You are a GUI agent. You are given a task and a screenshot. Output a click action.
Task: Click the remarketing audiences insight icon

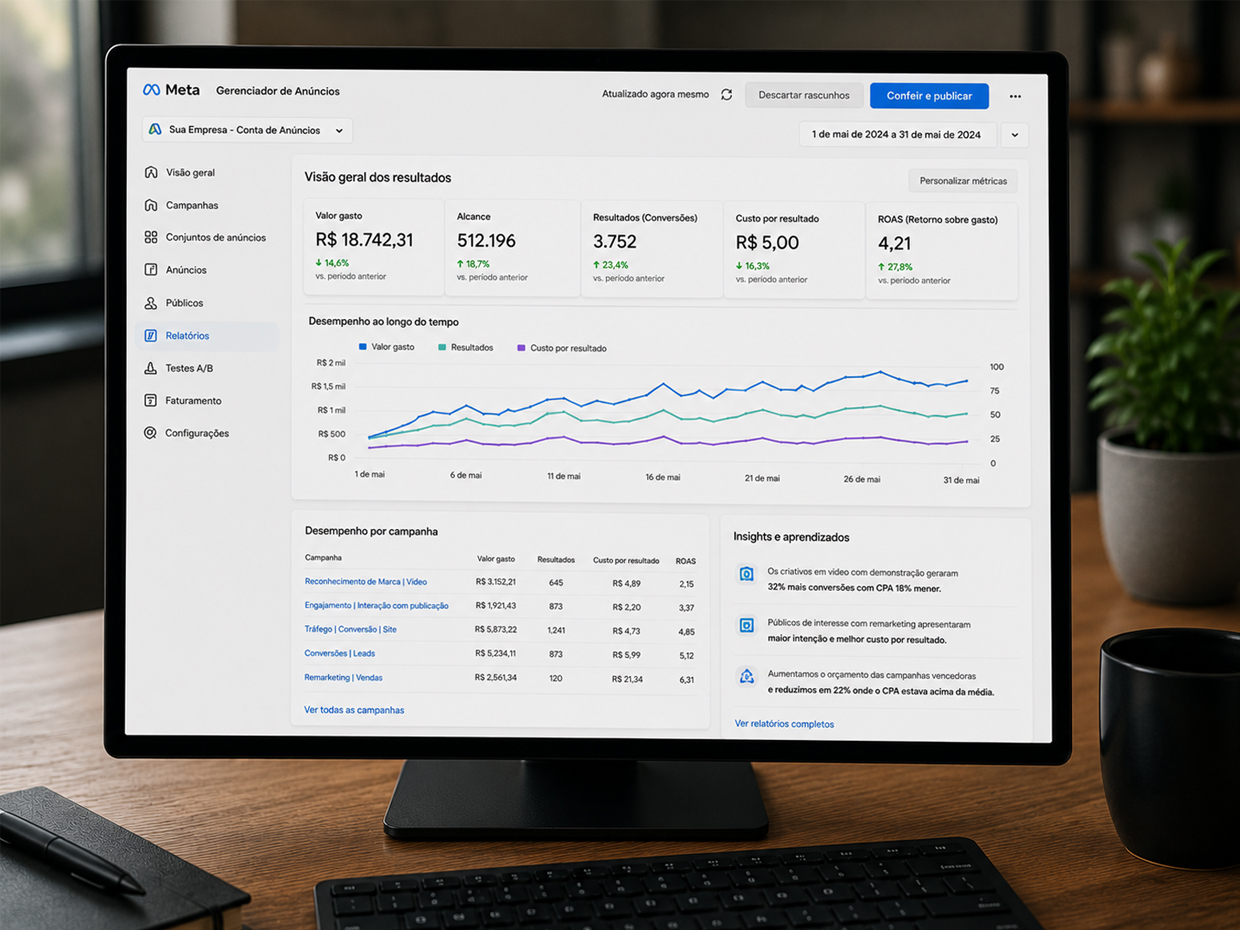(746, 625)
